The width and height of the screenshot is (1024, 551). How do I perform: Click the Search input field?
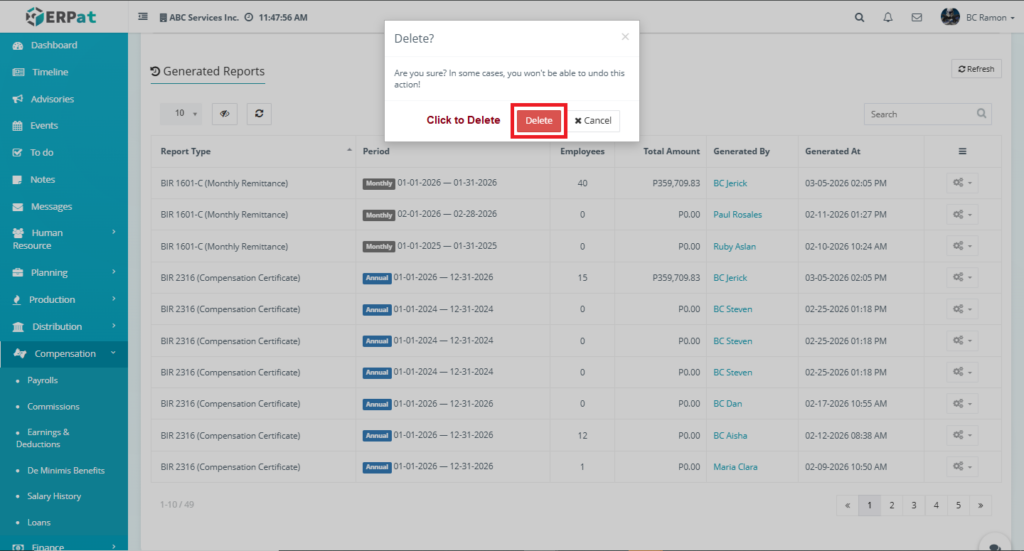920,114
